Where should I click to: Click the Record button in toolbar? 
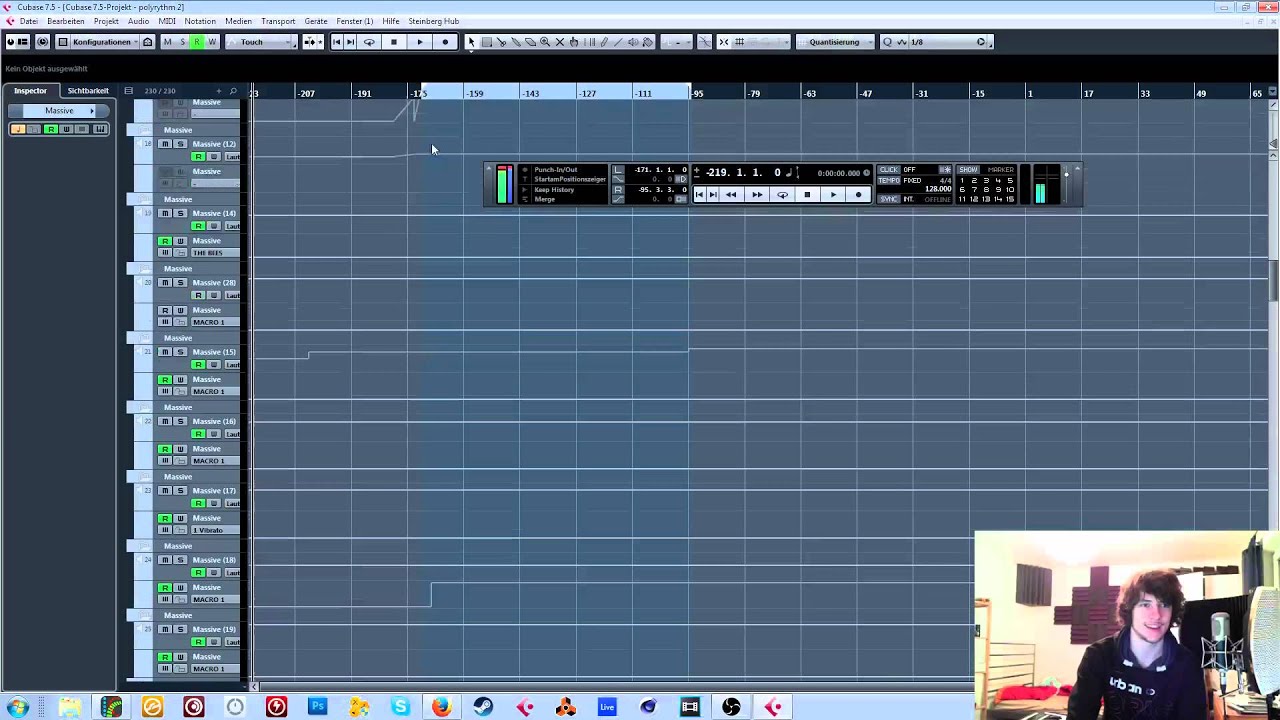tap(445, 42)
